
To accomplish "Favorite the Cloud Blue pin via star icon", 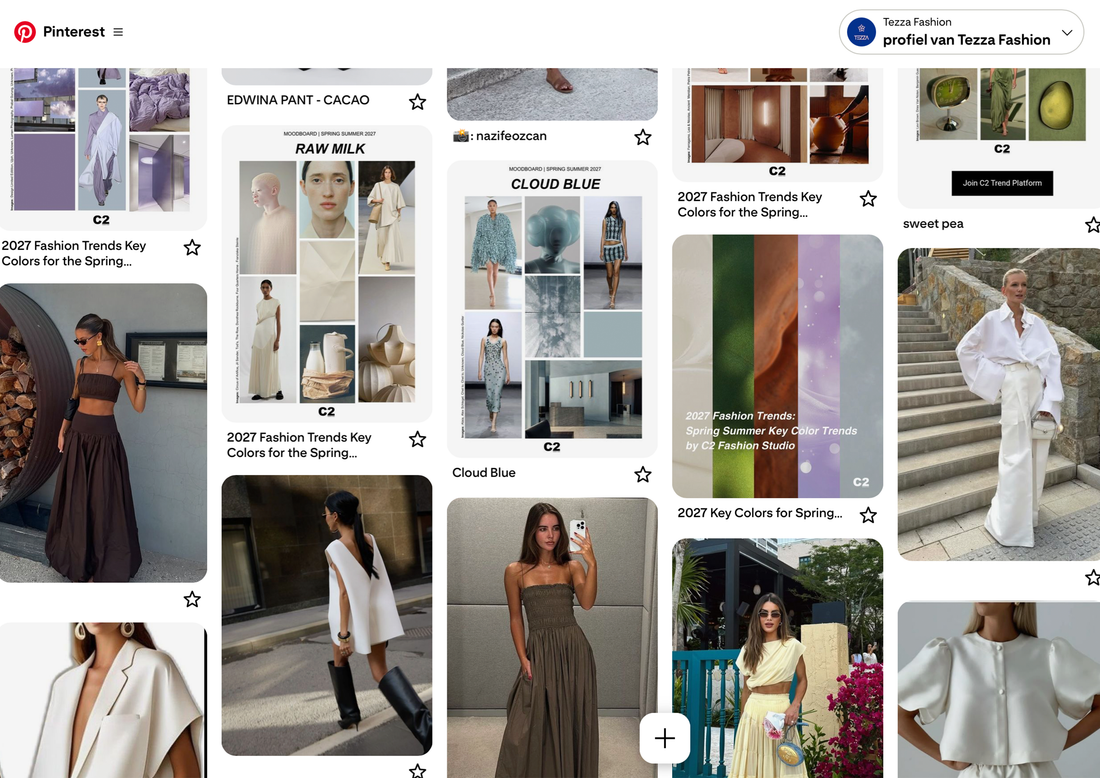I will point(642,474).
